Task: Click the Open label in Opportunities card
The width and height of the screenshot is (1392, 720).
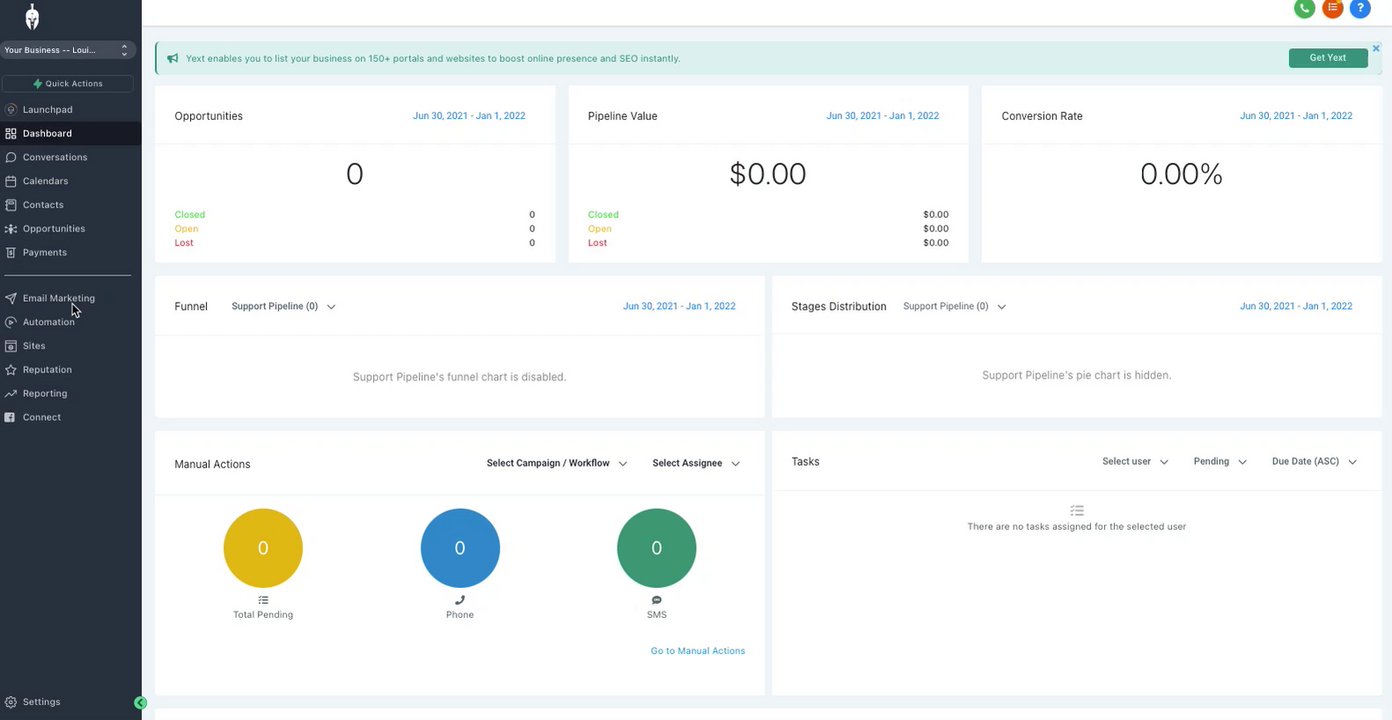Action: coord(186,229)
